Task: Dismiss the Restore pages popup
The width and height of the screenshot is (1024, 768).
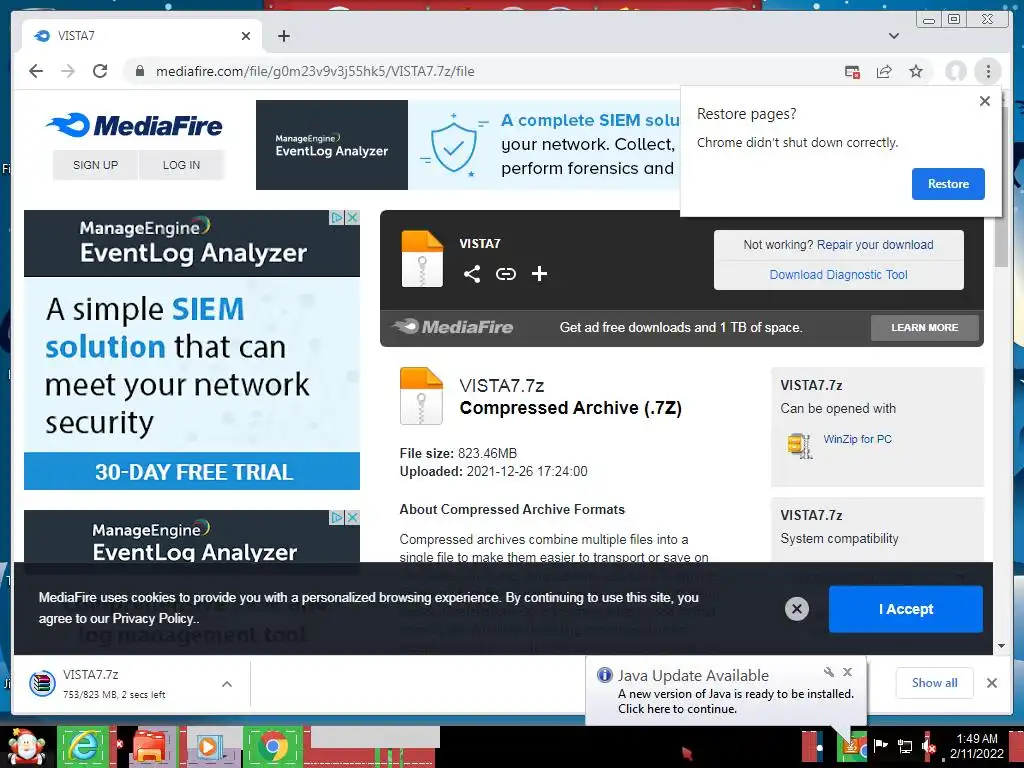Action: (985, 101)
